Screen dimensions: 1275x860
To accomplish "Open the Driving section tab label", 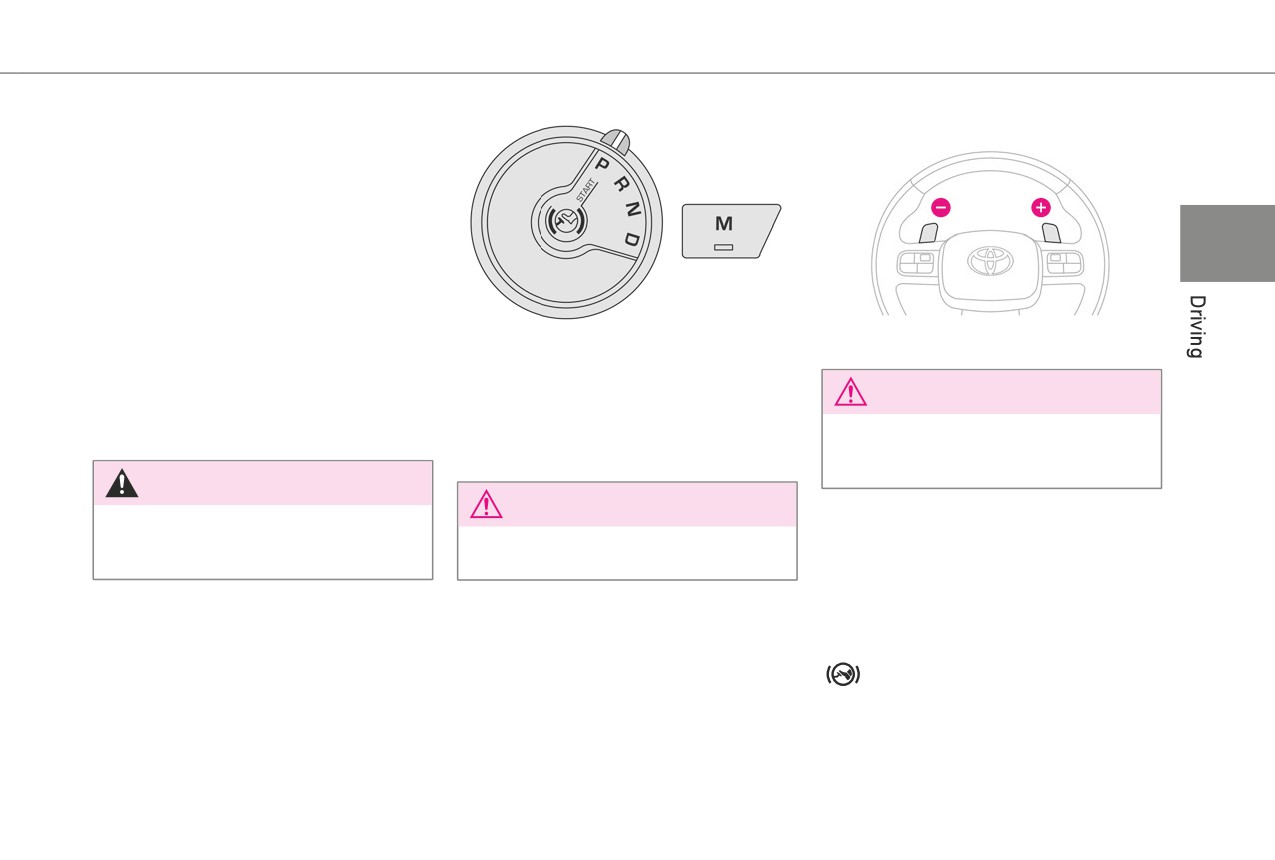I will (1196, 326).
